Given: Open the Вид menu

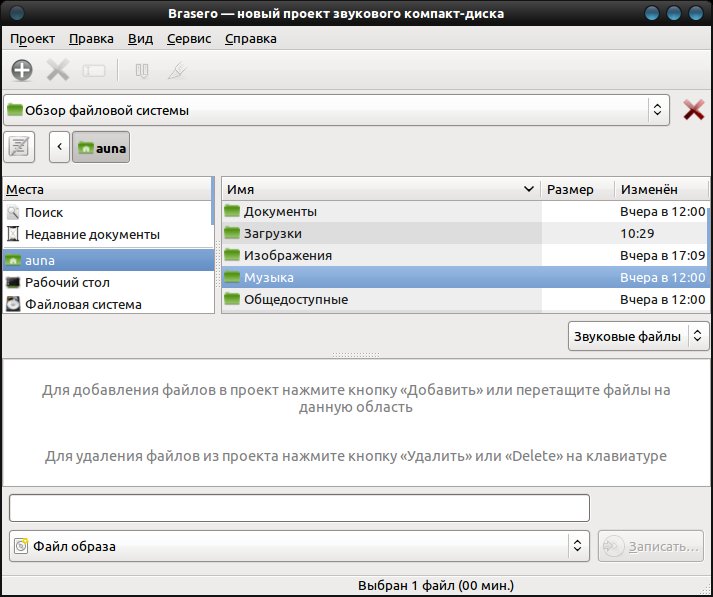Looking at the screenshot, I should [x=140, y=39].
